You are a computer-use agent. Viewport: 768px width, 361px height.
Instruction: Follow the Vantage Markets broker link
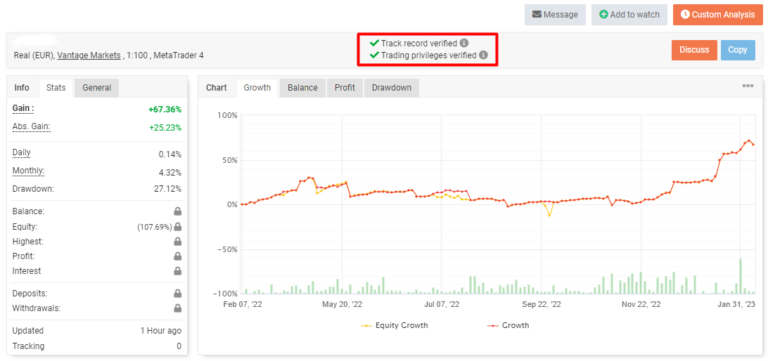pos(89,55)
